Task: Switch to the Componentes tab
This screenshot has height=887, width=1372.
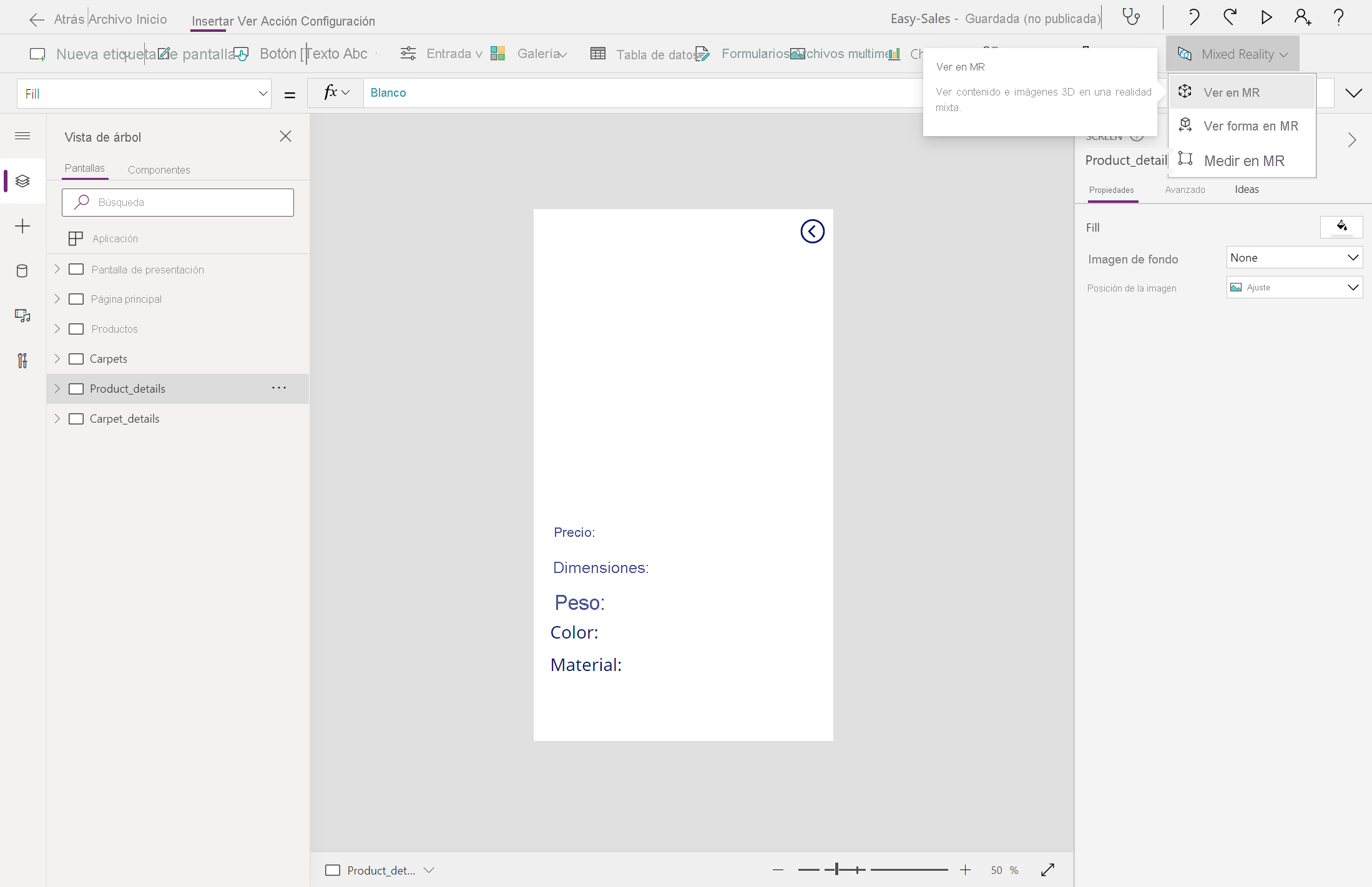Action: pos(159,170)
